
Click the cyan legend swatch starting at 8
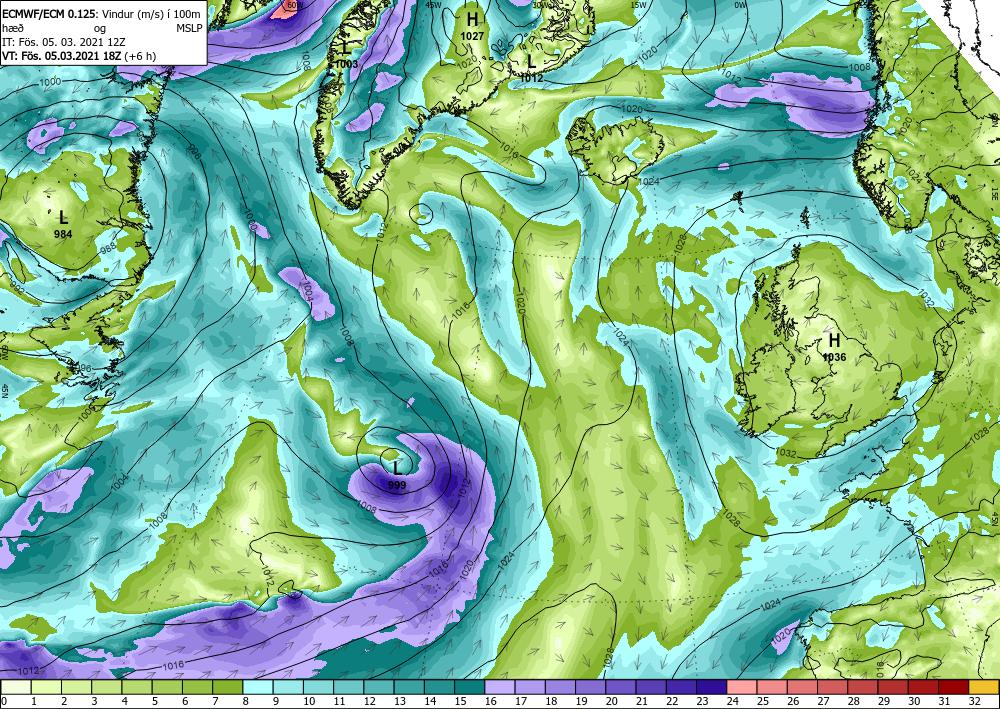click(258, 687)
